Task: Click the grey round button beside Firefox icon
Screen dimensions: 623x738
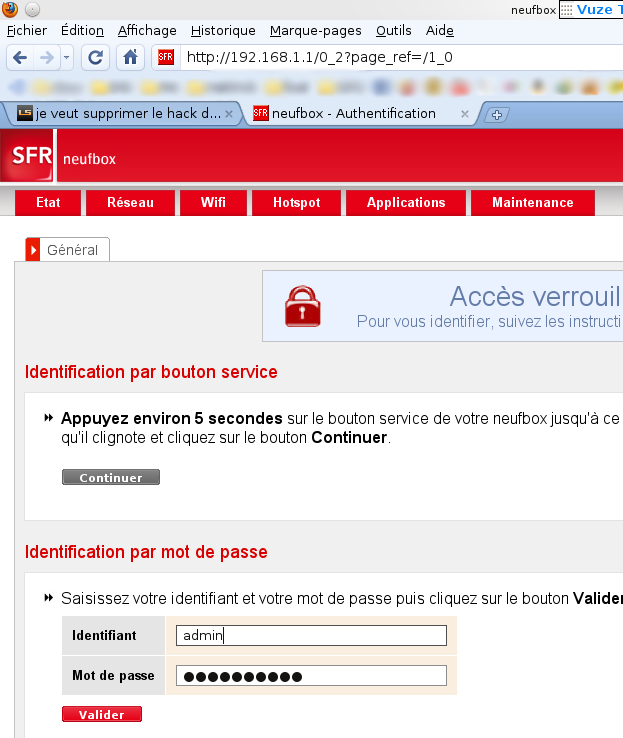Action: (x=32, y=9)
